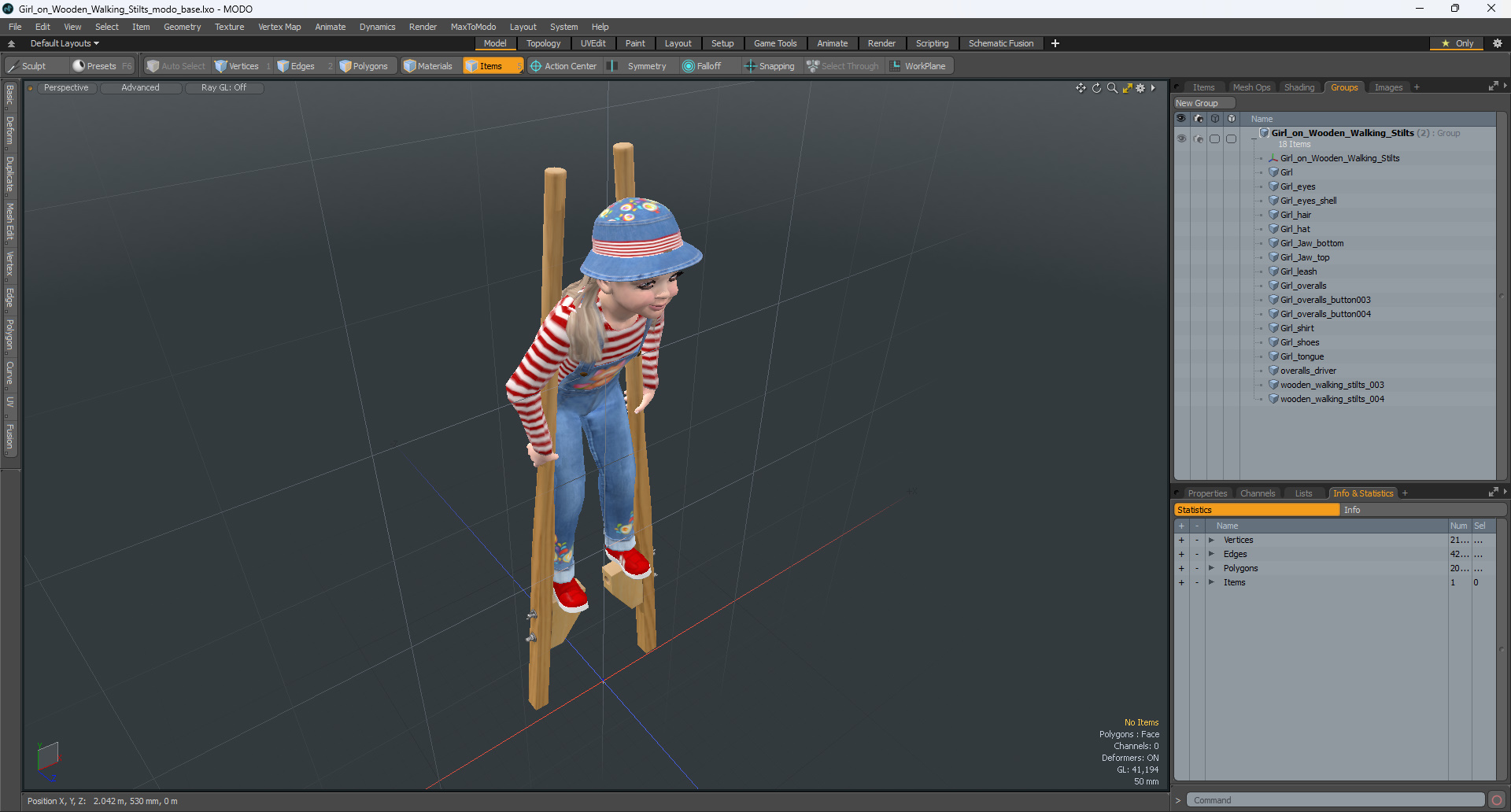The image size is (1511, 812).
Task: Expand the Polygons statistics row
Action: point(1211,569)
